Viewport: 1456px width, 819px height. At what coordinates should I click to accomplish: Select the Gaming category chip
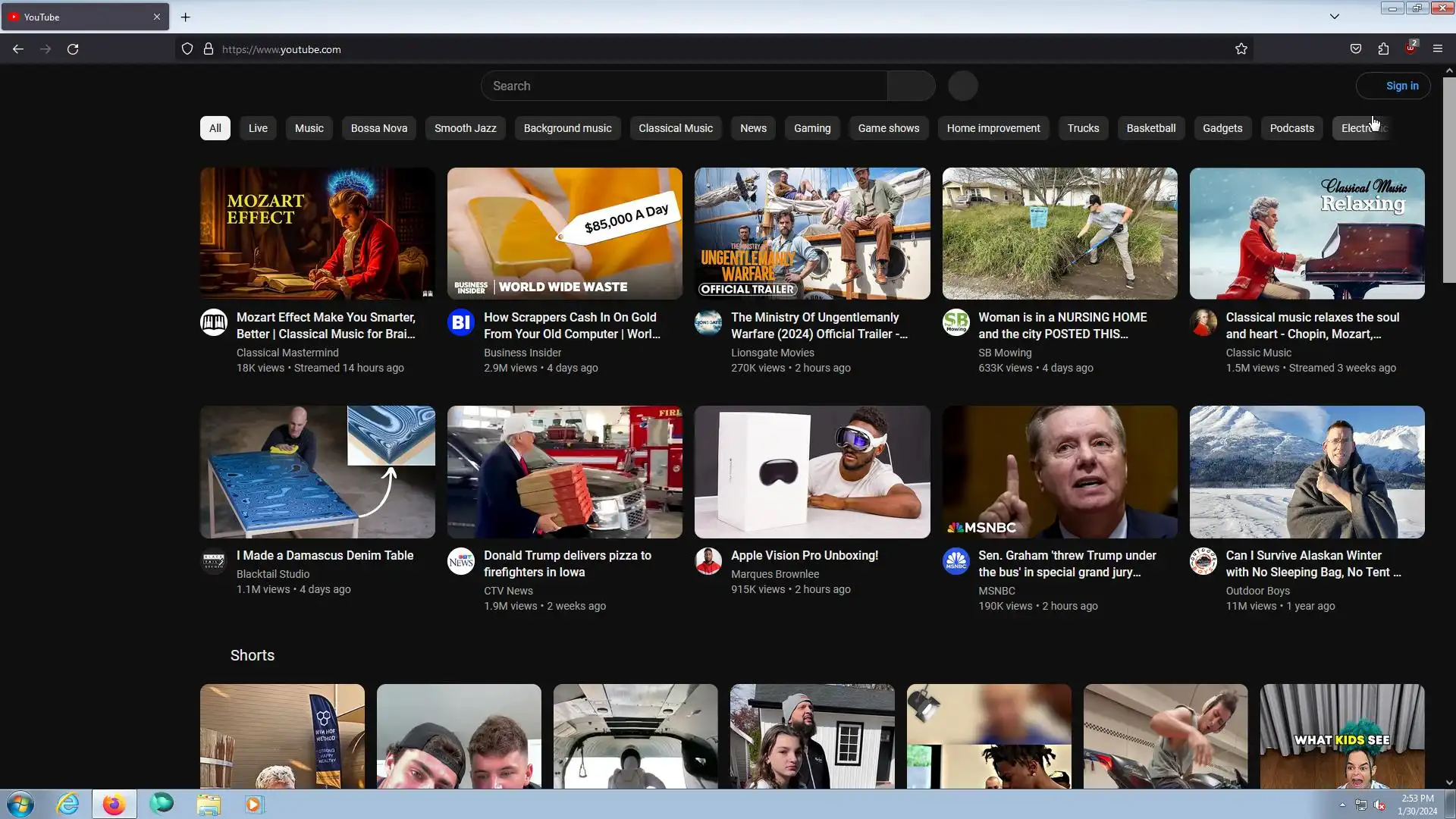[x=811, y=128]
